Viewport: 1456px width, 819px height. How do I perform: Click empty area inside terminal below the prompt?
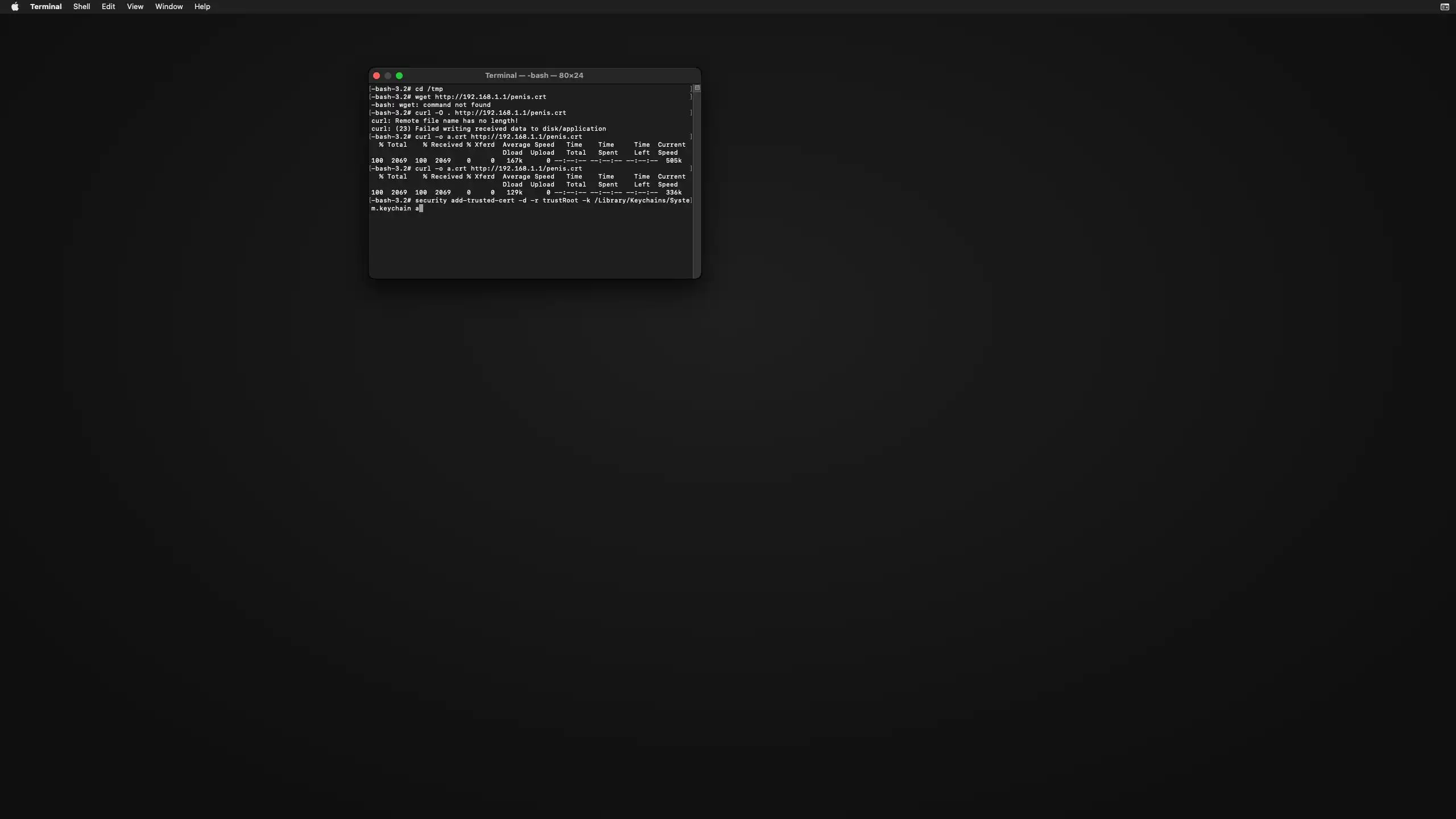[x=529, y=245]
